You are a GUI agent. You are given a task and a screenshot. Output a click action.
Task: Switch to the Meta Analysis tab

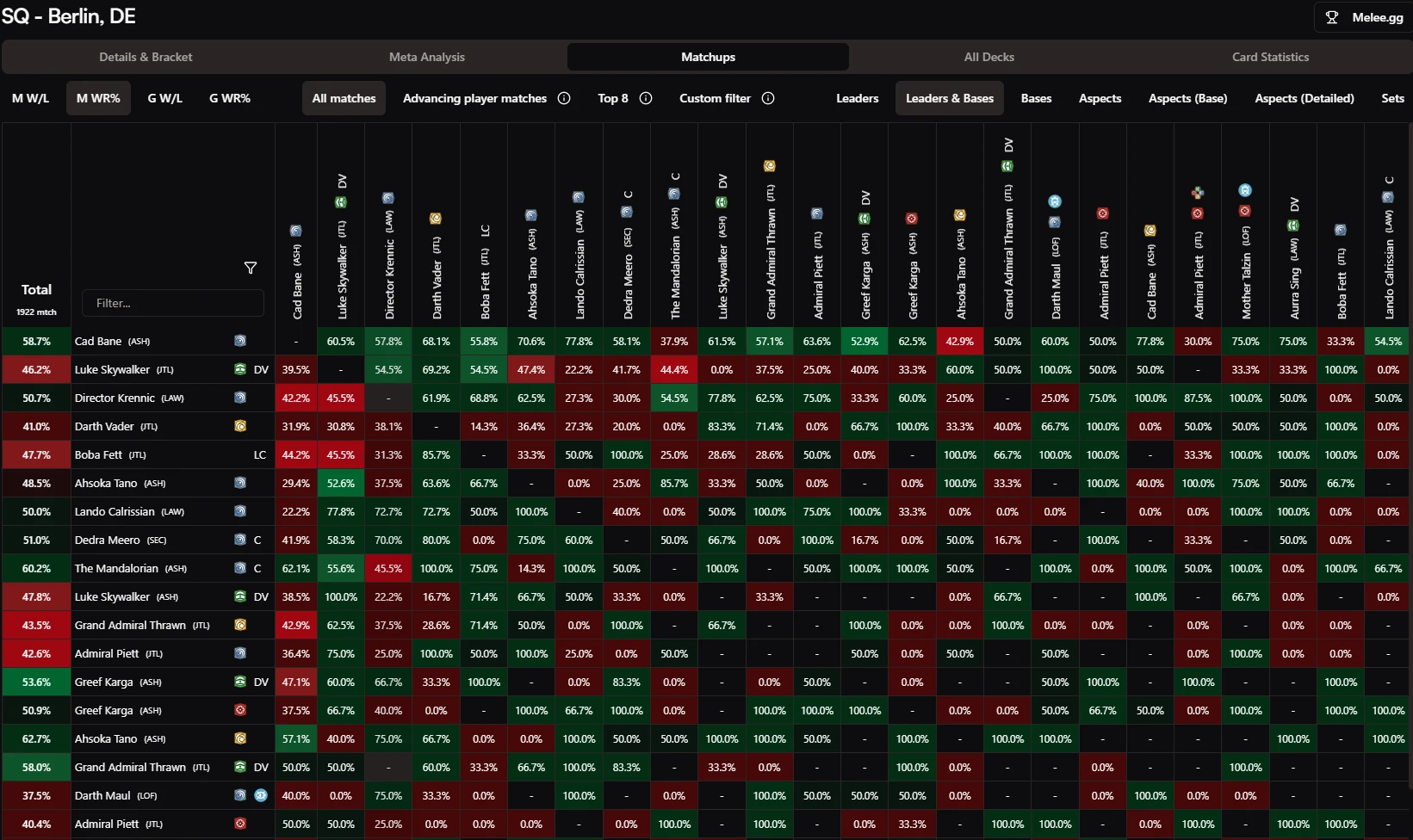(426, 57)
